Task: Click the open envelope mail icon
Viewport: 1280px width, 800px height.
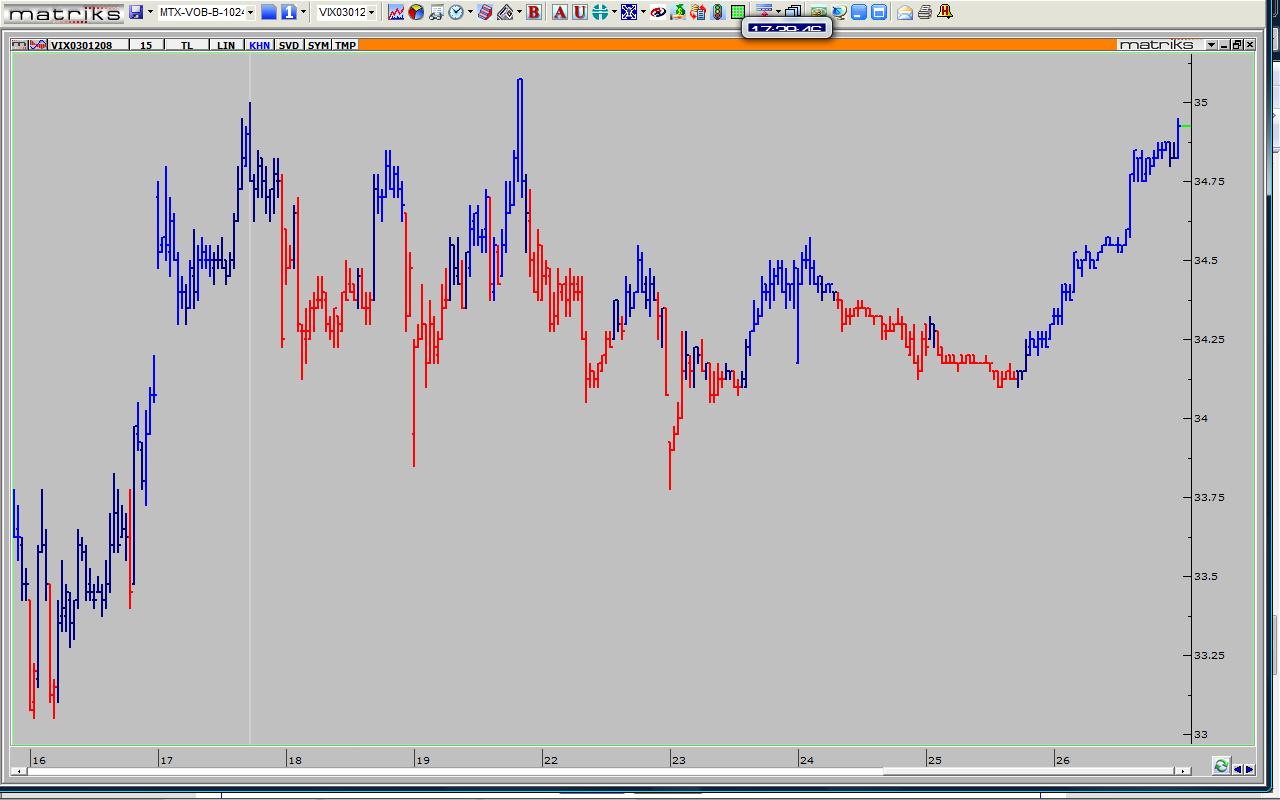Action: click(x=904, y=12)
